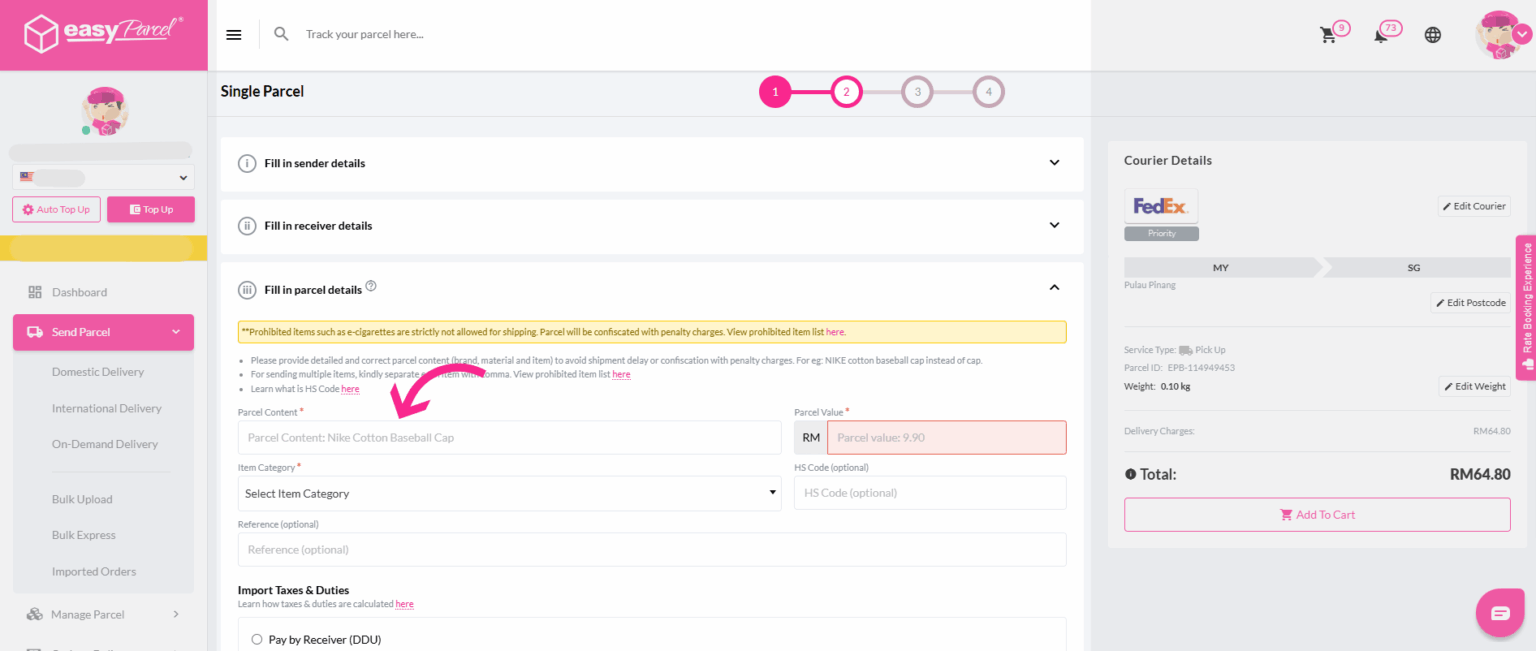The width and height of the screenshot is (1536, 651).
Task: Click the Add To Cart button
Action: click(1317, 515)
